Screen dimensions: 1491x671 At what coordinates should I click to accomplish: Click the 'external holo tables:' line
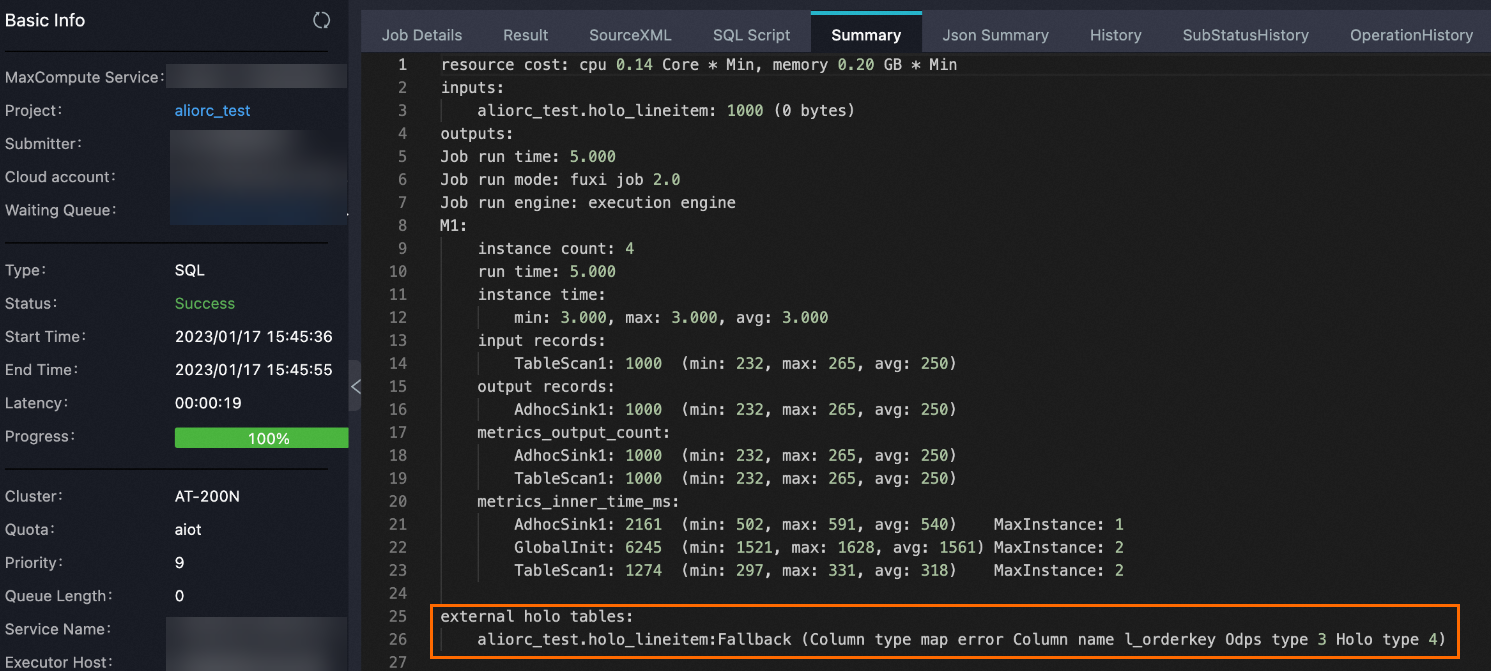537,617
